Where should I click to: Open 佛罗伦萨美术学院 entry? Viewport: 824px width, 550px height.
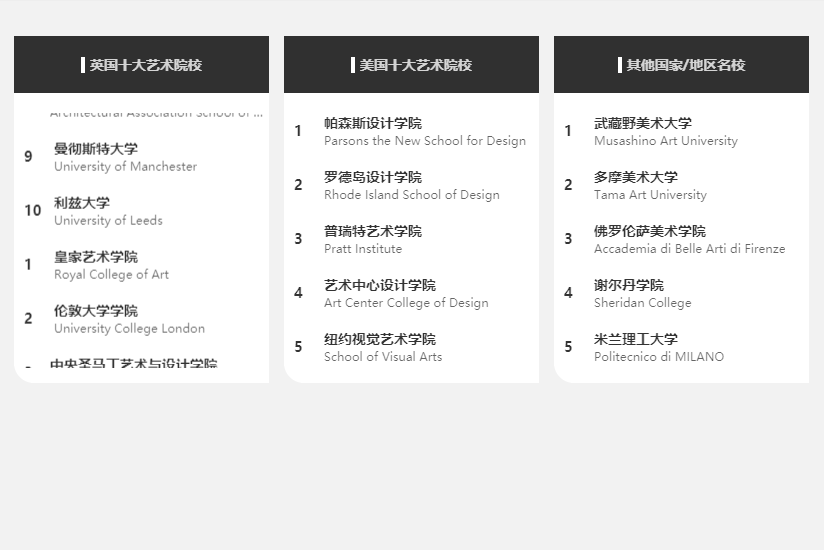pos(650,232)
